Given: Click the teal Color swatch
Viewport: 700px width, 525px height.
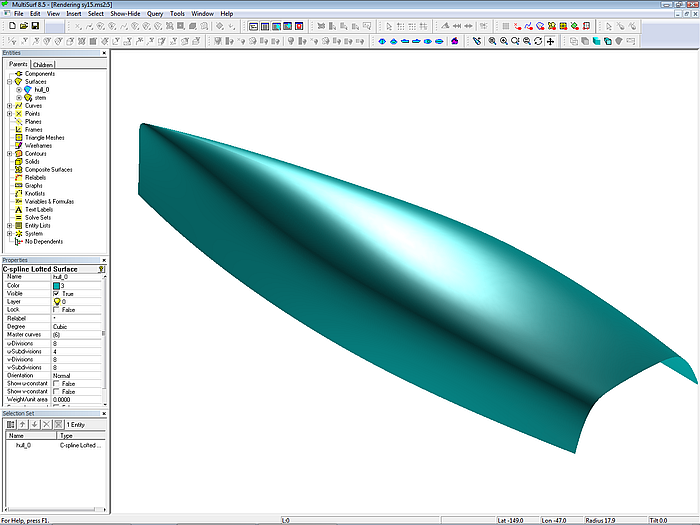Looking at the screenshot, I should [x=56, y=285].
